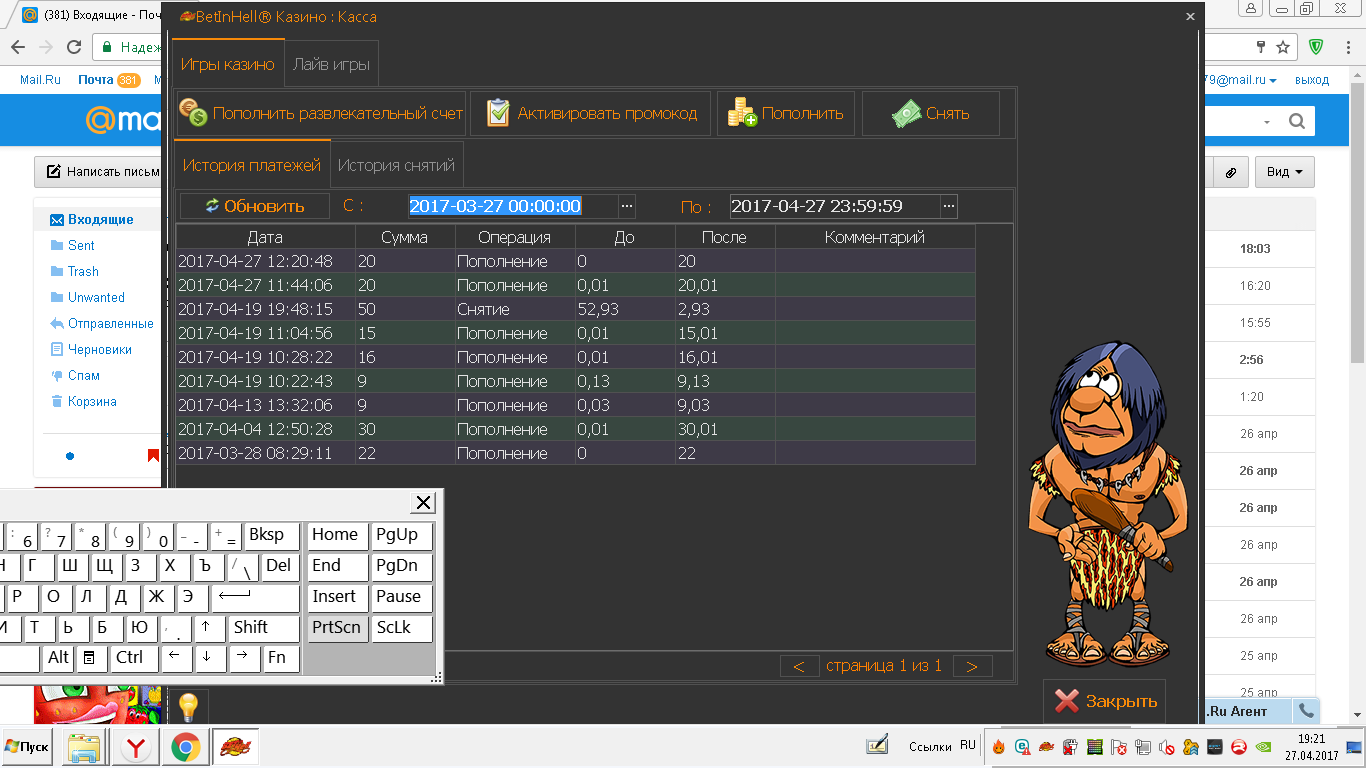Click Пополнить развлекательный счет button
This screenshot has height=768, width=1366.
[322, 114]
